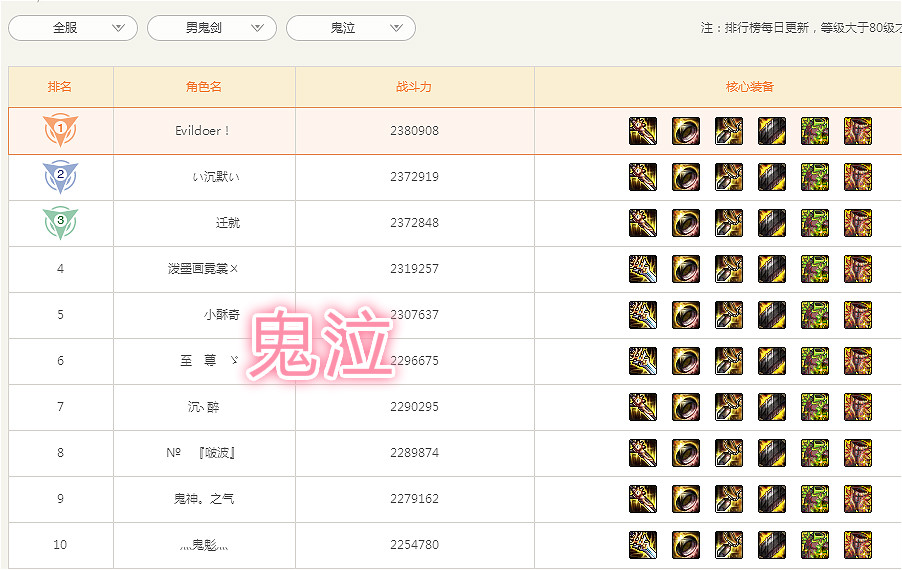The height and width of the screenshot is (570, 902).
Task: Click the rank 1 orange medal icon
Action: [x=60, y=130]
